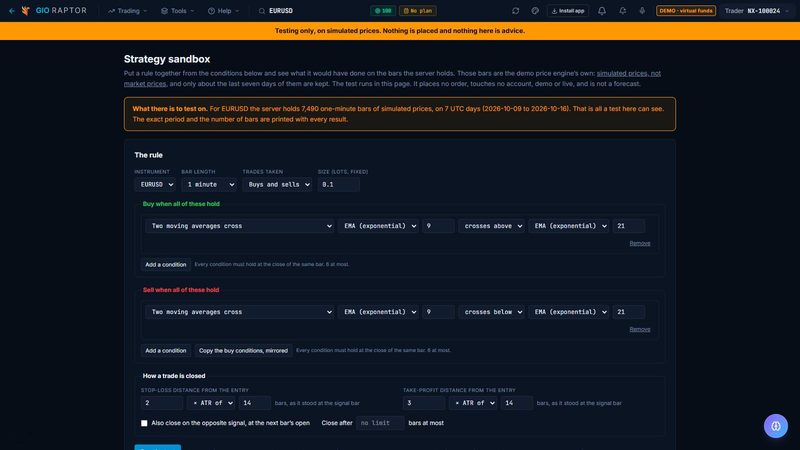Remove the buy condition
The width and height of the screenshot is (800, 450).
[x=640, y=243]
